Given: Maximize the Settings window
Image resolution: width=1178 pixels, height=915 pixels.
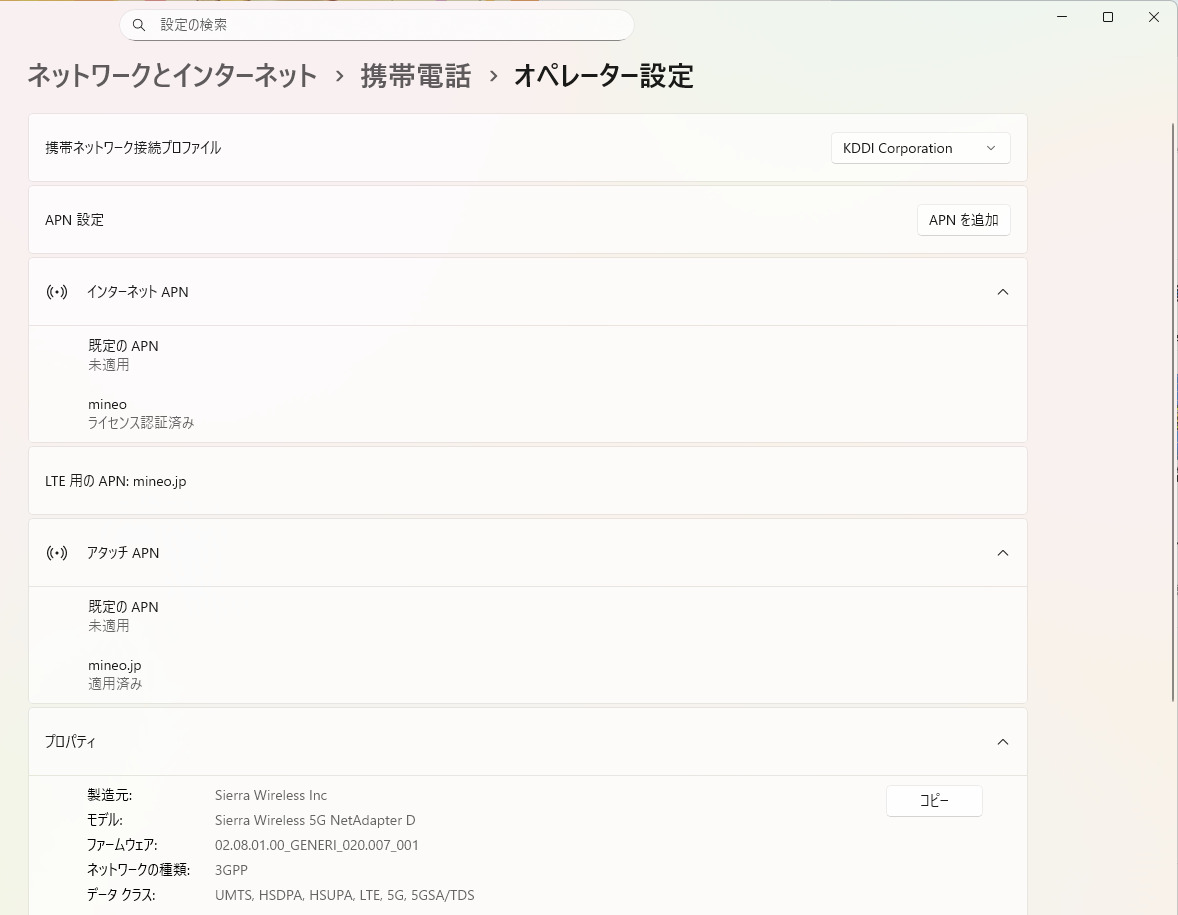Looking at the screenshot, I should click(1108, 17).
